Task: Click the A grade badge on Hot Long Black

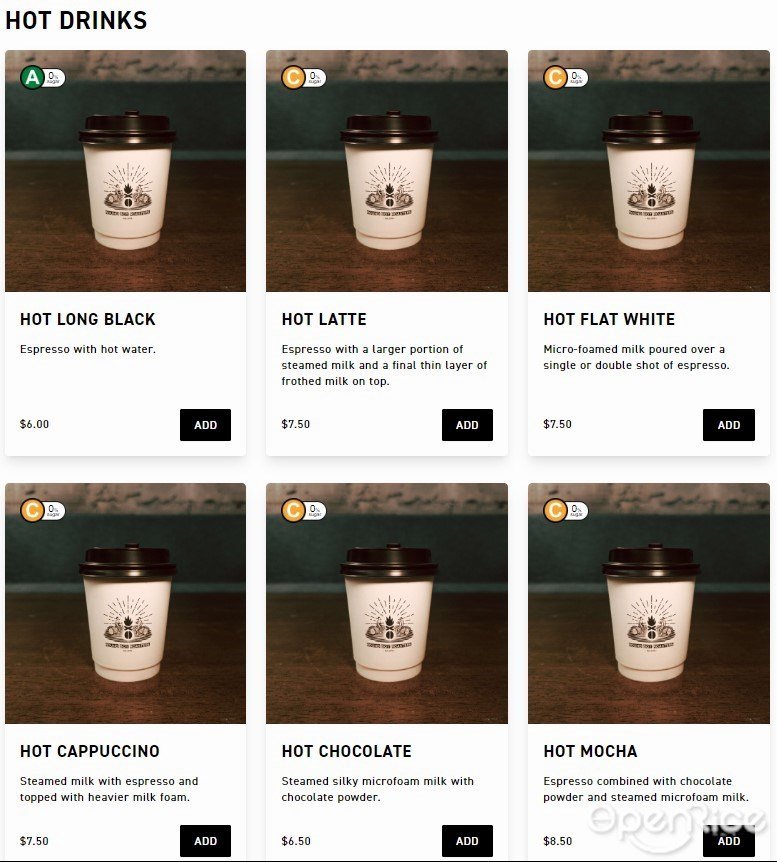Action: point(32,78)
